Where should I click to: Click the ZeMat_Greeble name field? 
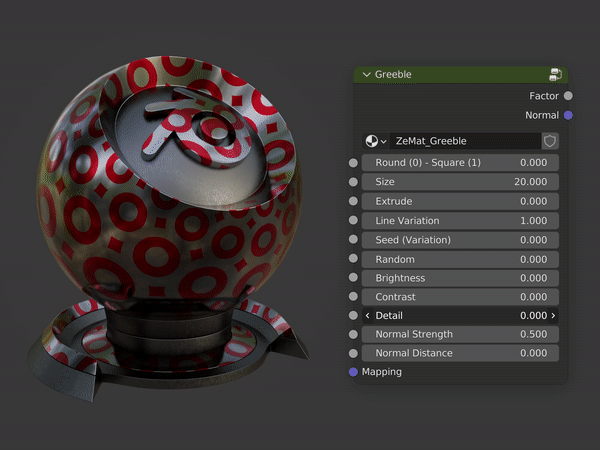click(x=465, y=141)
